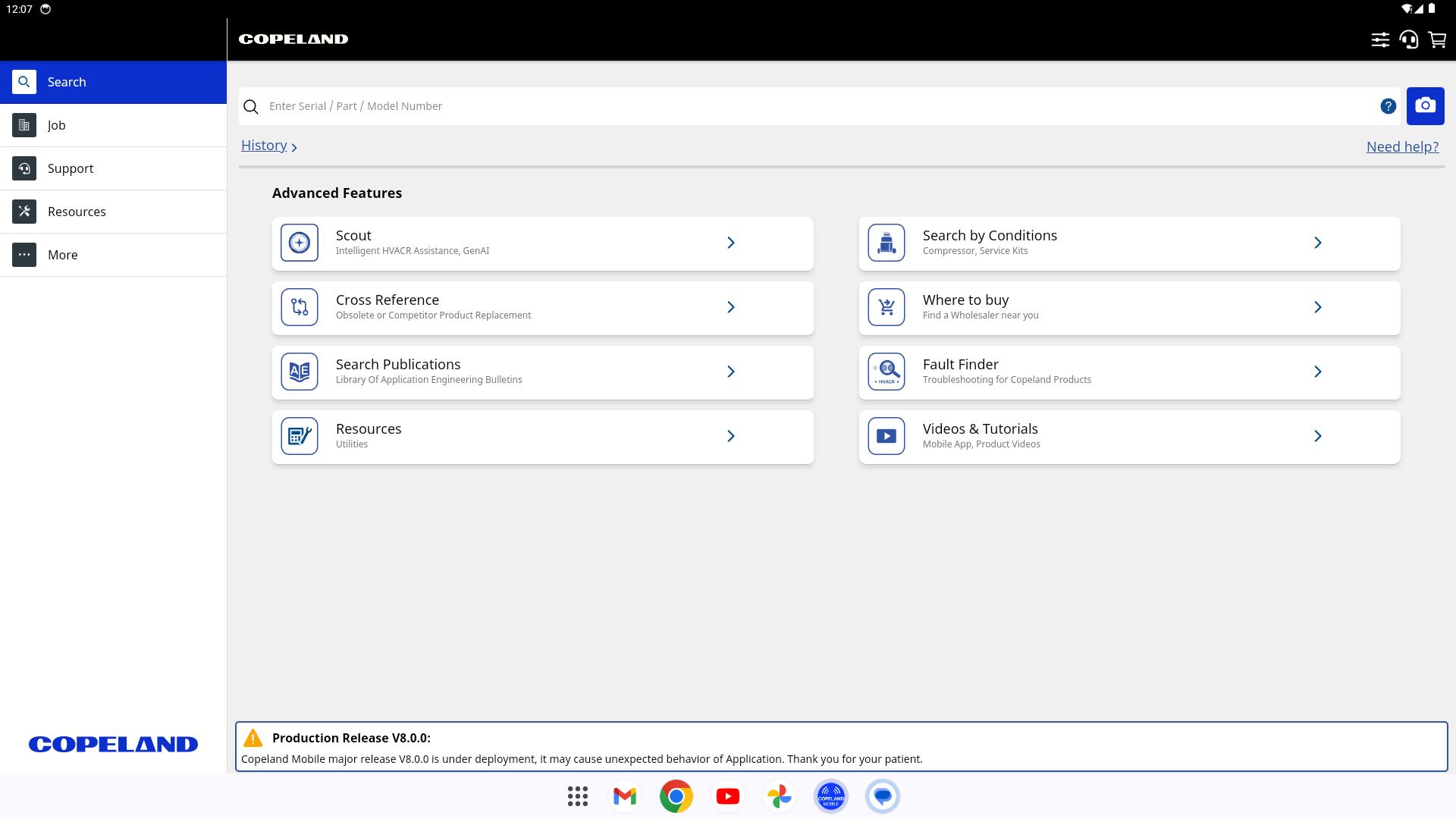Launch Google Photos from the taskbar

coord(780,796)
